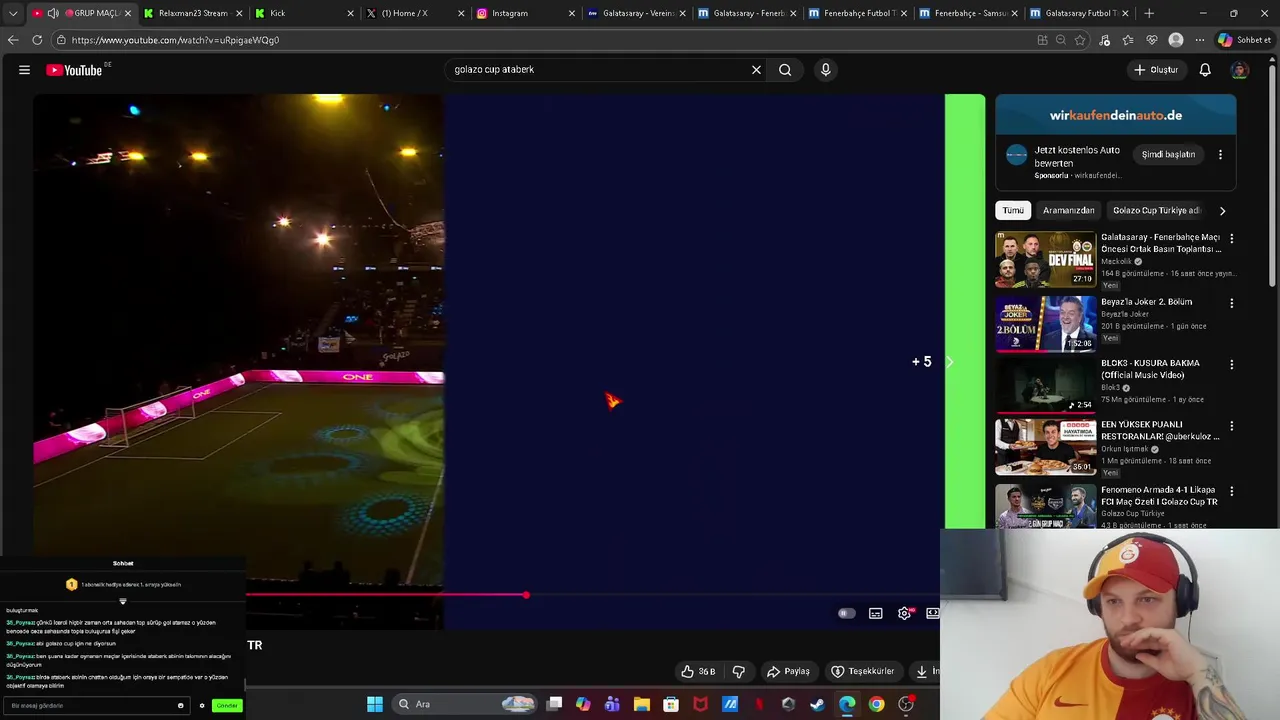
Task: Open Copilot Sohbet et button
Action: (x=1244, y=40)
